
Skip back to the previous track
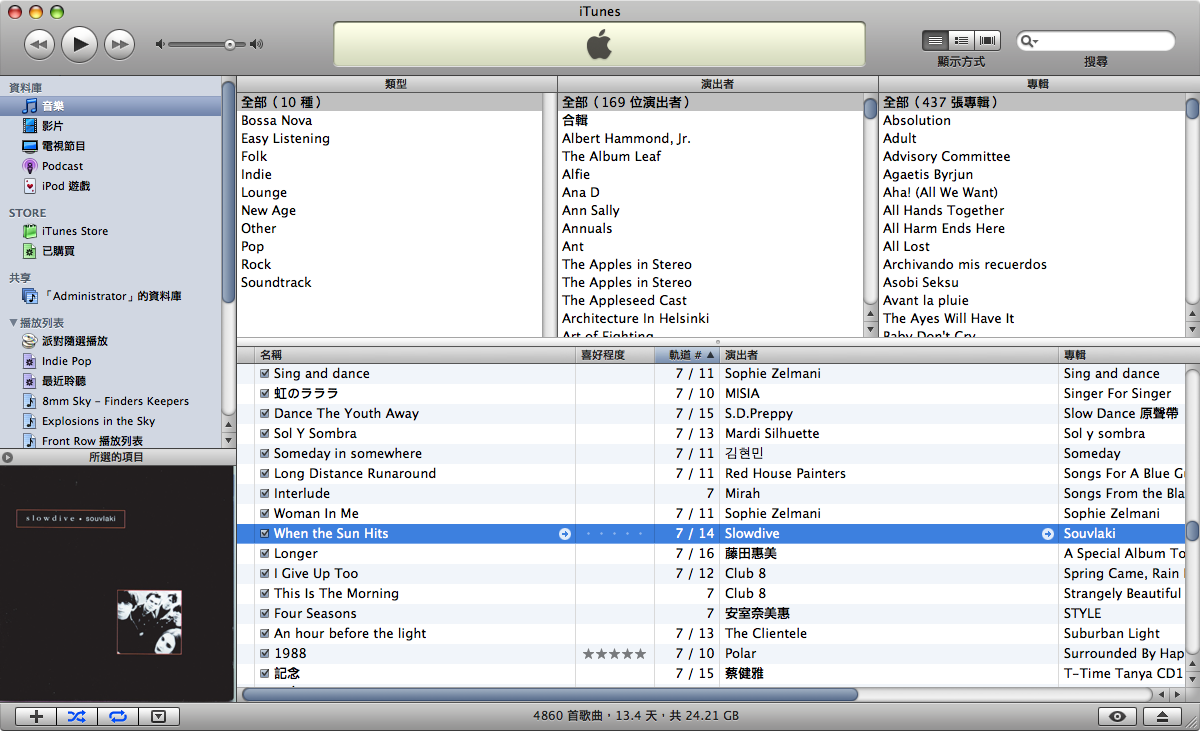tap(39, 43)
